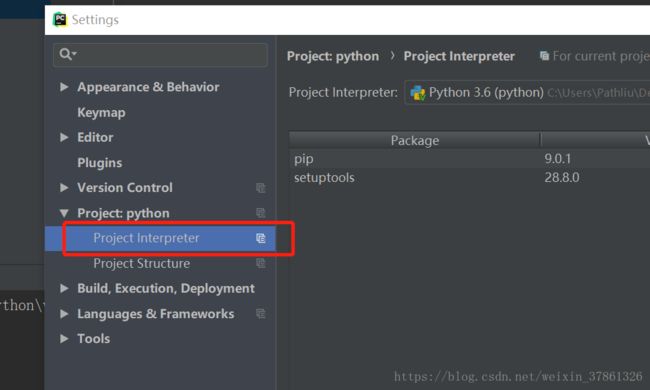The image size is (650, 390).
Task: Click the Python icon in interpreter selector
Action: [417, 92]
